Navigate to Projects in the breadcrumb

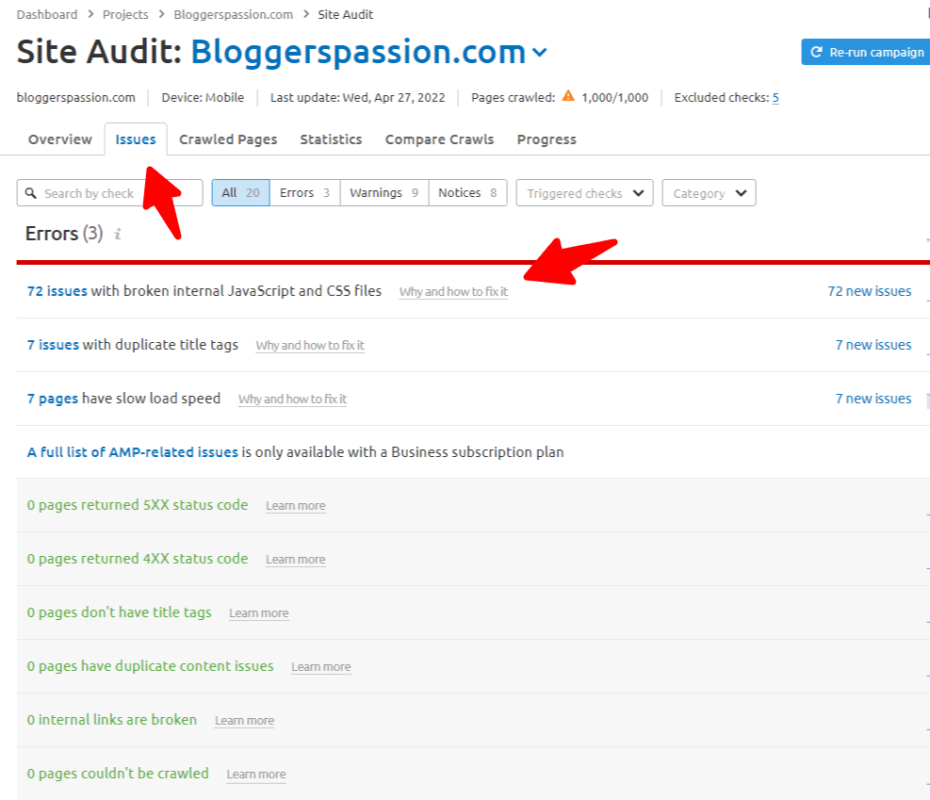click(x=125, y=14)
